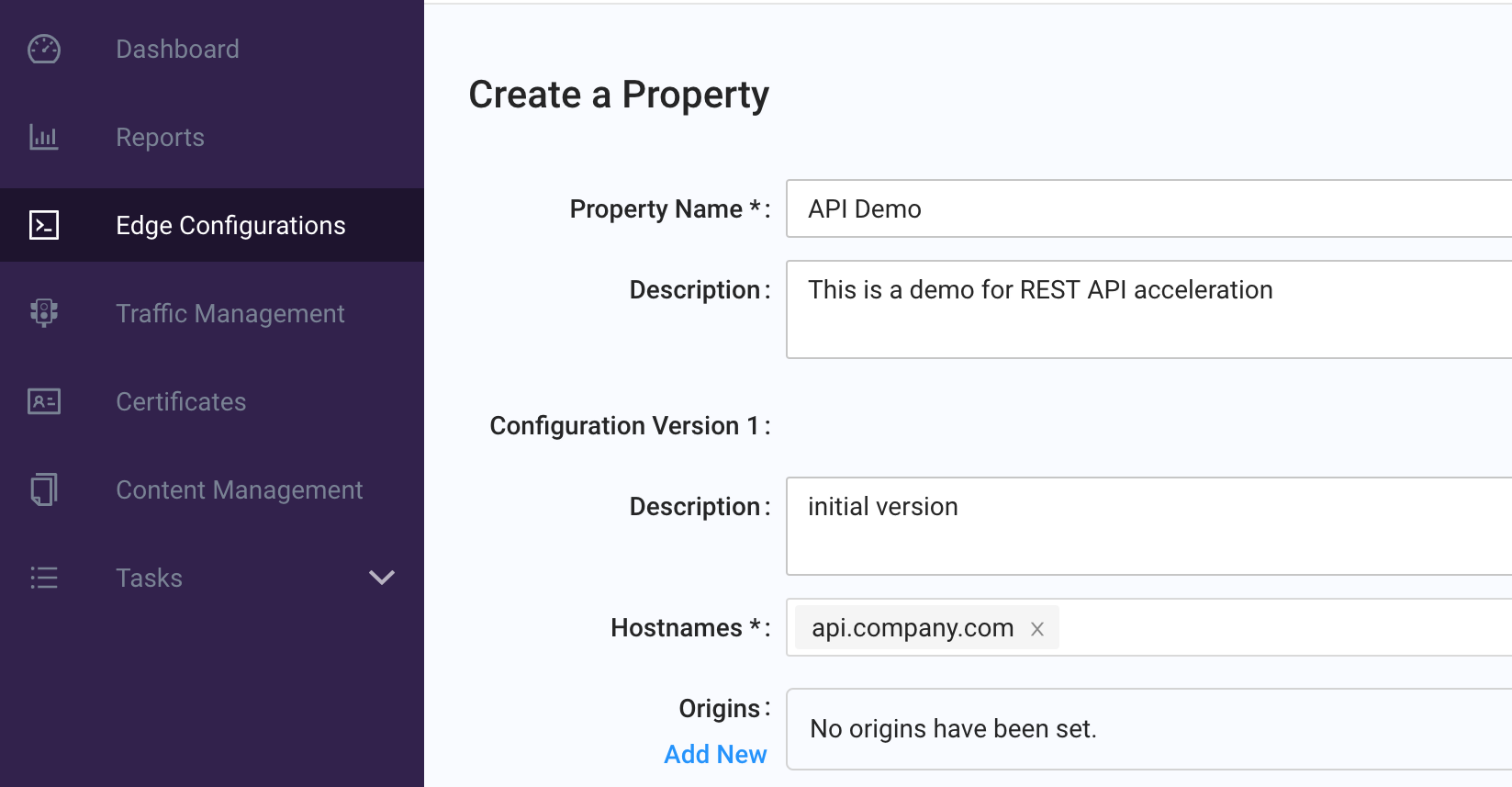Click the Configuration Version 1 label
Image resolution: width=1512 pixels, height=787 pixels.
coord(630,426)
